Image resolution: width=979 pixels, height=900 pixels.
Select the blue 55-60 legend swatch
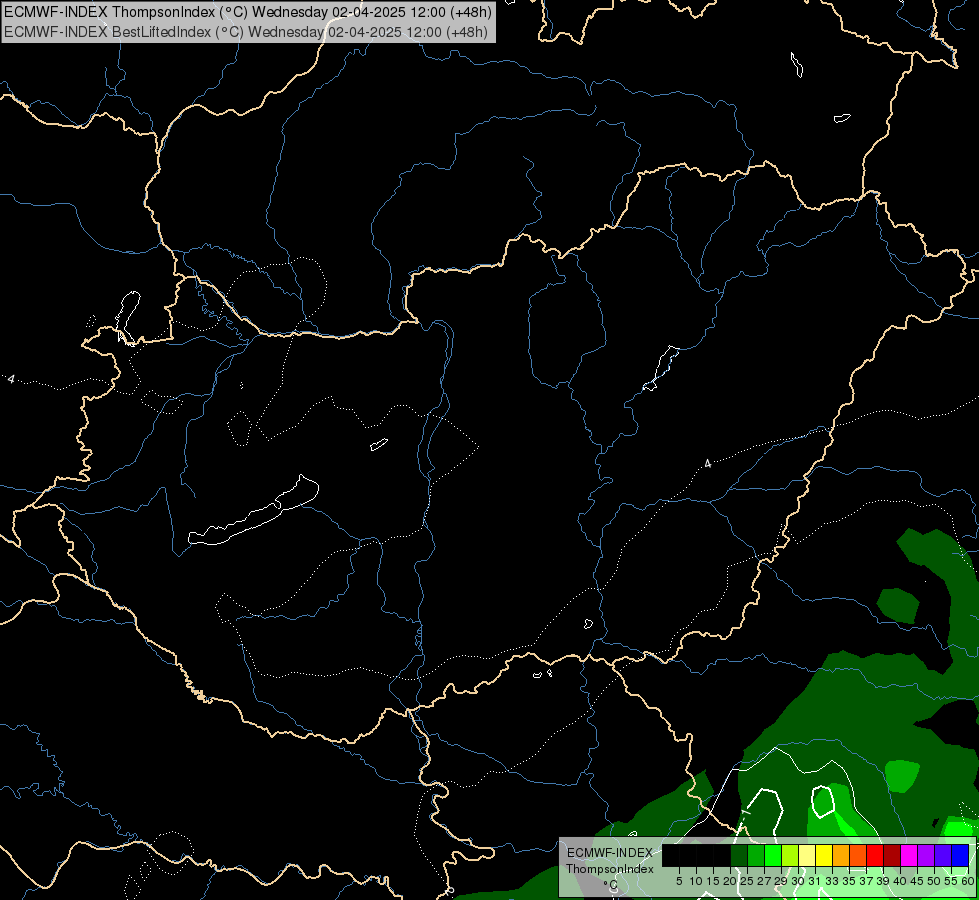pyautogui.click(x=960, y=855)
